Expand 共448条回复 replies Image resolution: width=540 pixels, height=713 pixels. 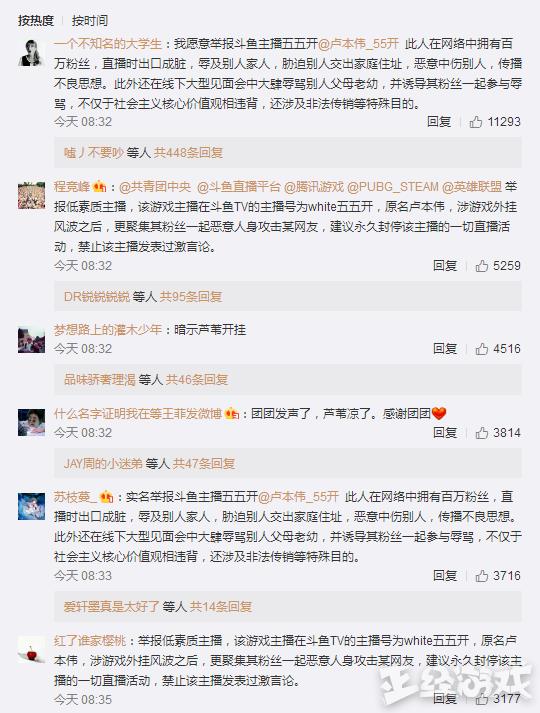[x=188, y=153]
